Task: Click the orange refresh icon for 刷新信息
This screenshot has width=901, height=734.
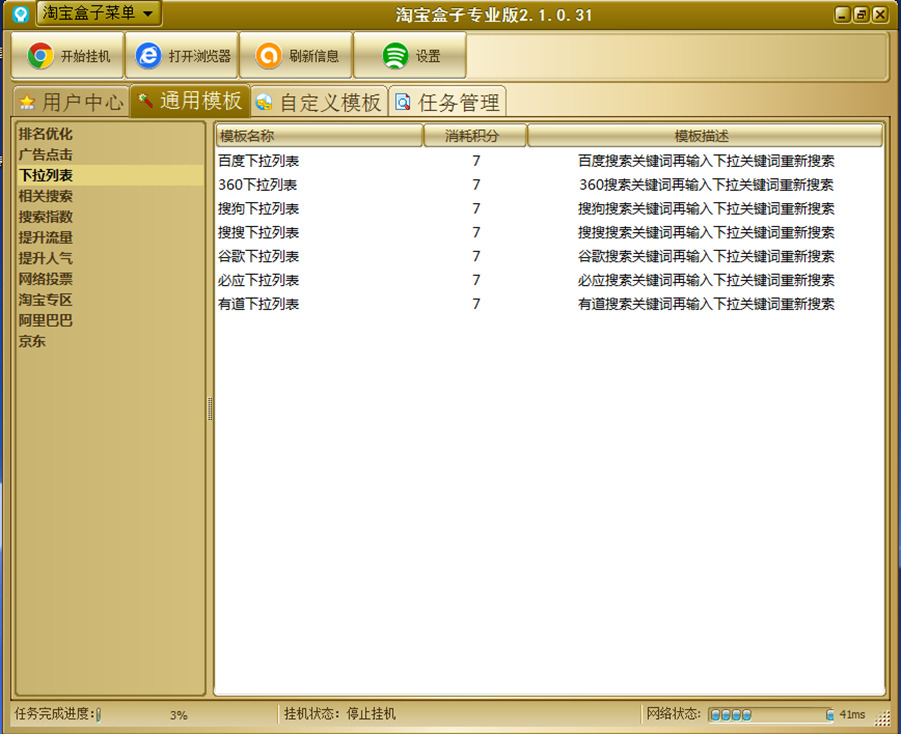Action: [268, 56]
